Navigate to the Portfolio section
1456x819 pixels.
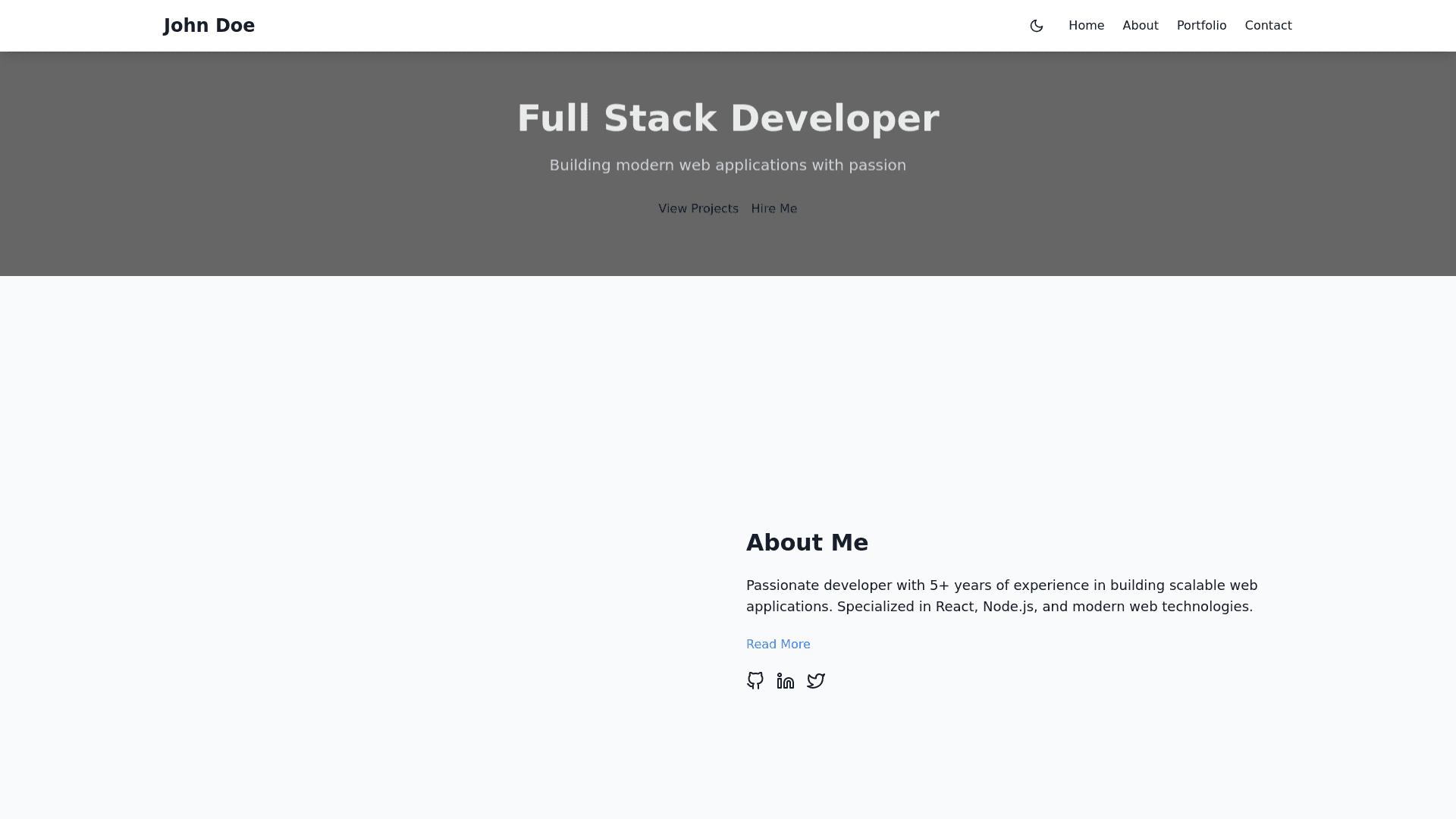(x=1201, y=26)
